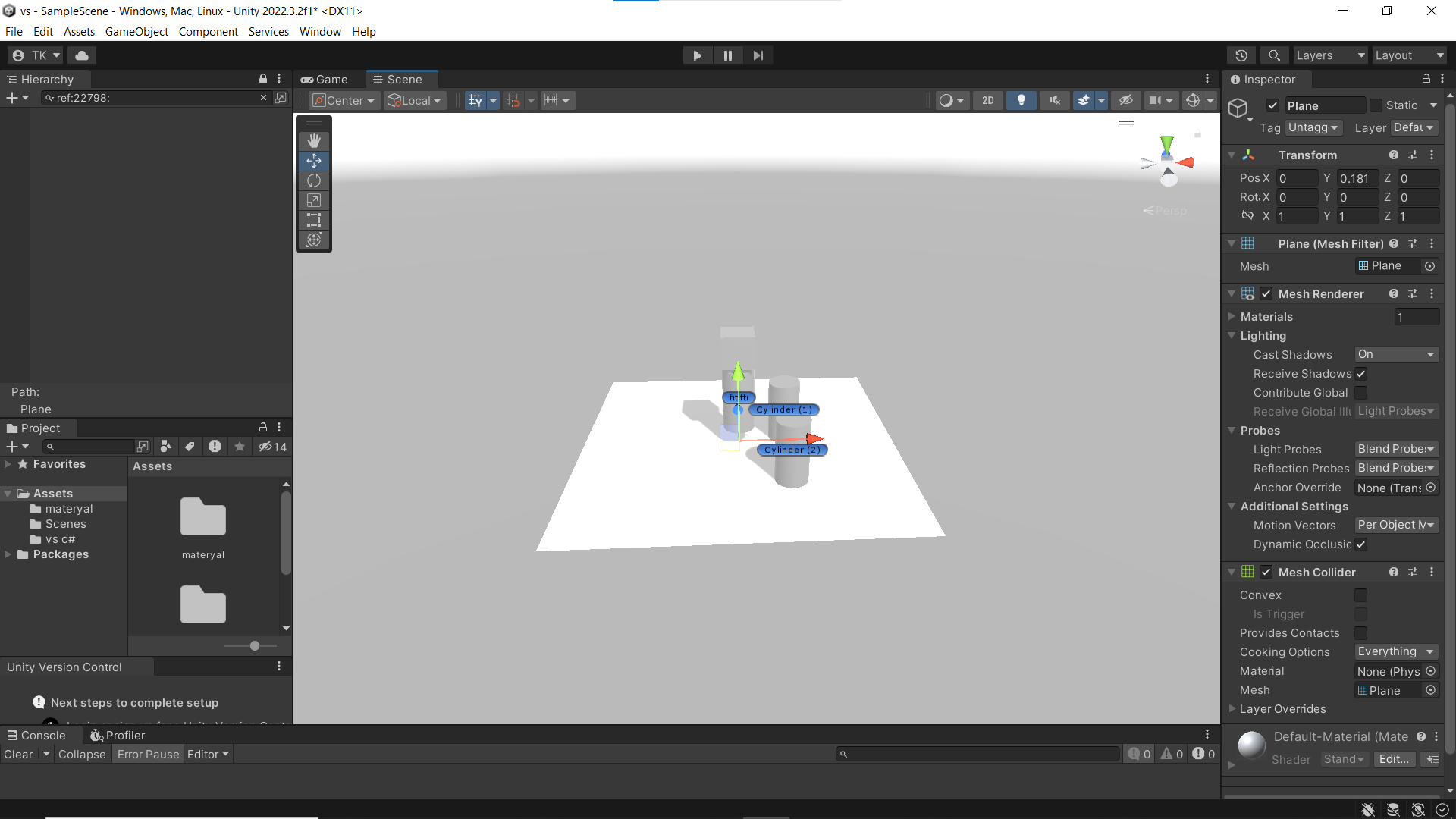
Task: Expand the Materials section
Action: click(x=1232, y=316)
